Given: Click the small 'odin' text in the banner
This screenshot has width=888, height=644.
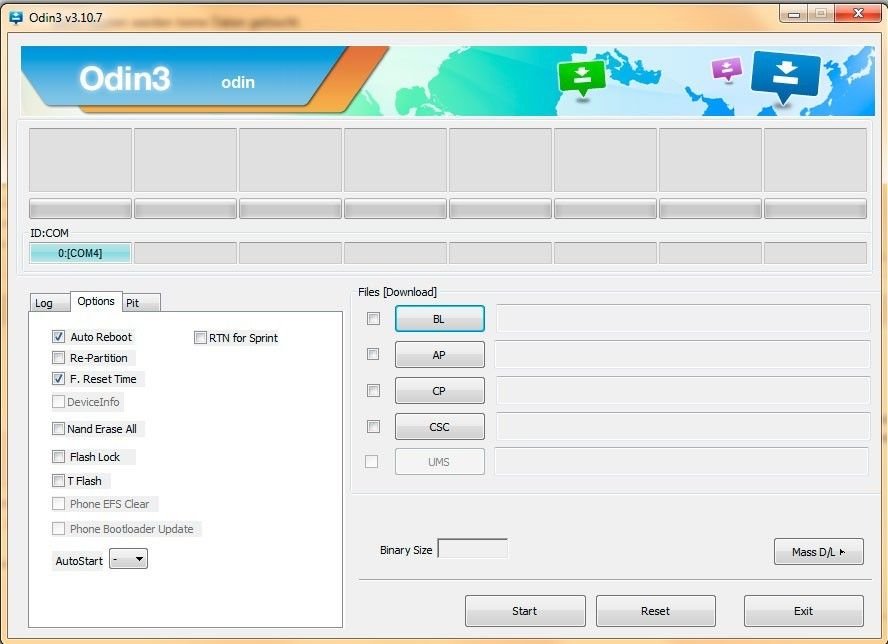Looking at the screenshot, I should pos(238,83).
